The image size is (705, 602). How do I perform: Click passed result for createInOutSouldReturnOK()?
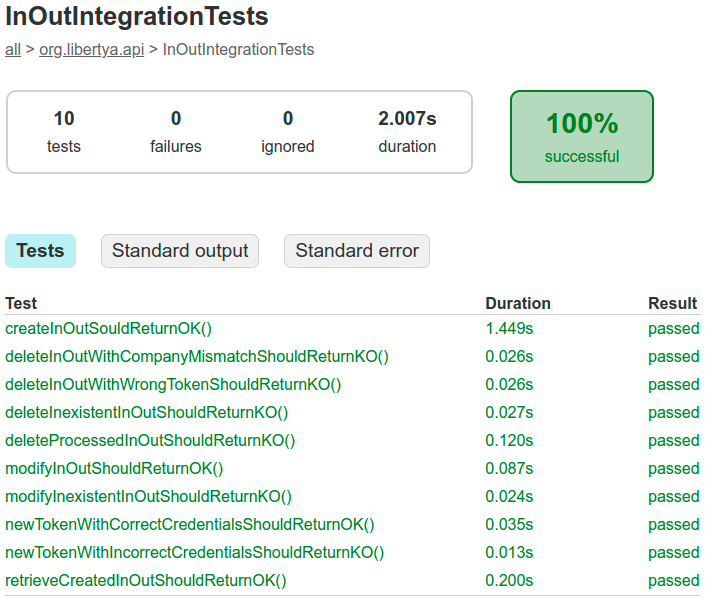tap(674, 329)
